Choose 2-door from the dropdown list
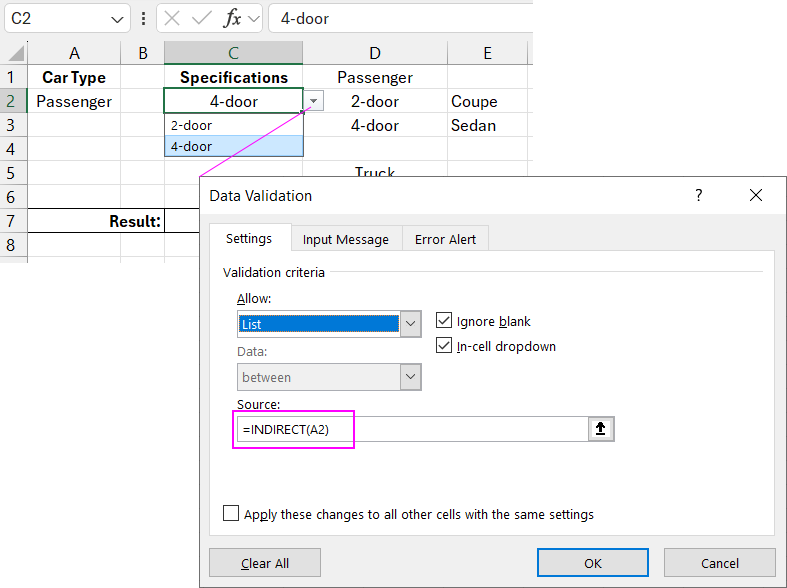The image size is (787, 588). point(234,125)
